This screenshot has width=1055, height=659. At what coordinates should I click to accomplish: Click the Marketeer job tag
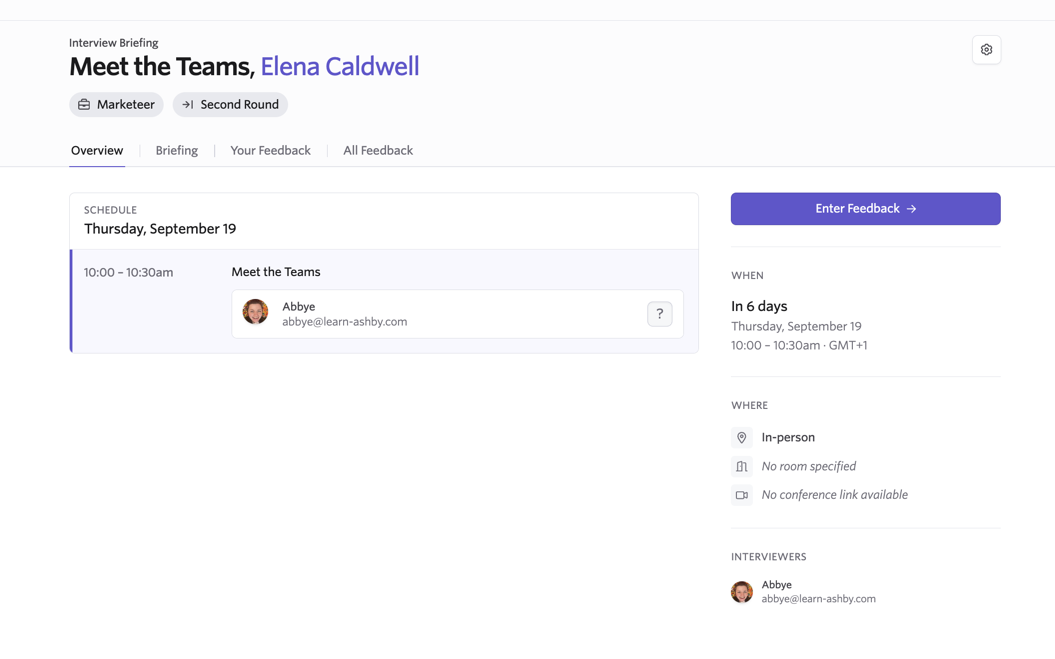116,104
